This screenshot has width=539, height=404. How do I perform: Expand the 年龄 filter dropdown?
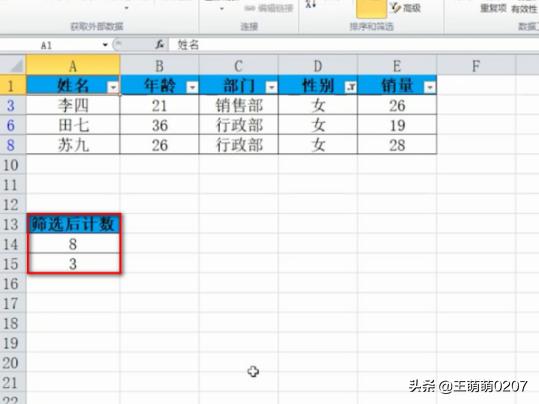pyautogui.click(x=192, y=88)
